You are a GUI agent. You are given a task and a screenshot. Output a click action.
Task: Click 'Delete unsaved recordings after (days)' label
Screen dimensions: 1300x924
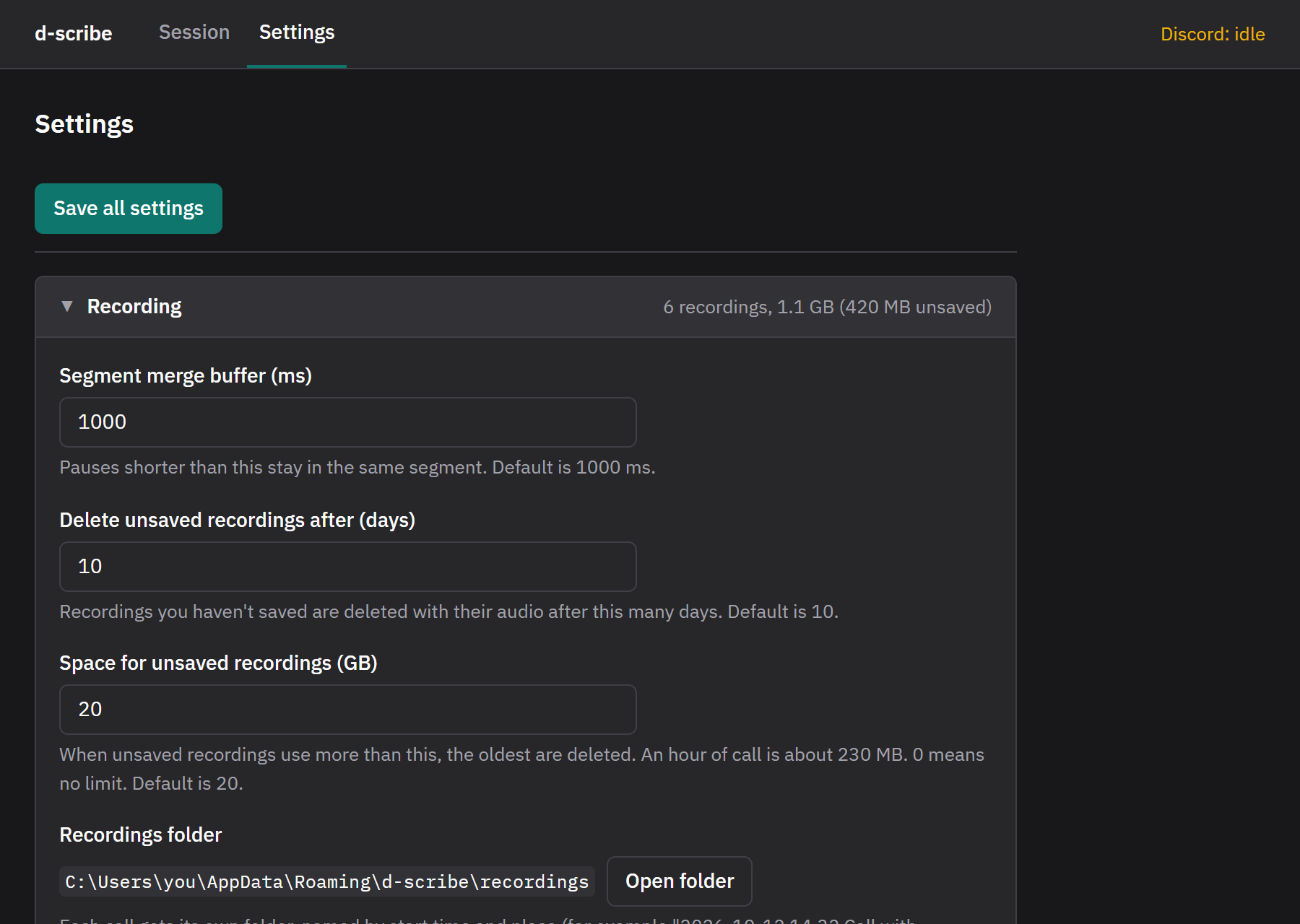(x=238, y=520)
